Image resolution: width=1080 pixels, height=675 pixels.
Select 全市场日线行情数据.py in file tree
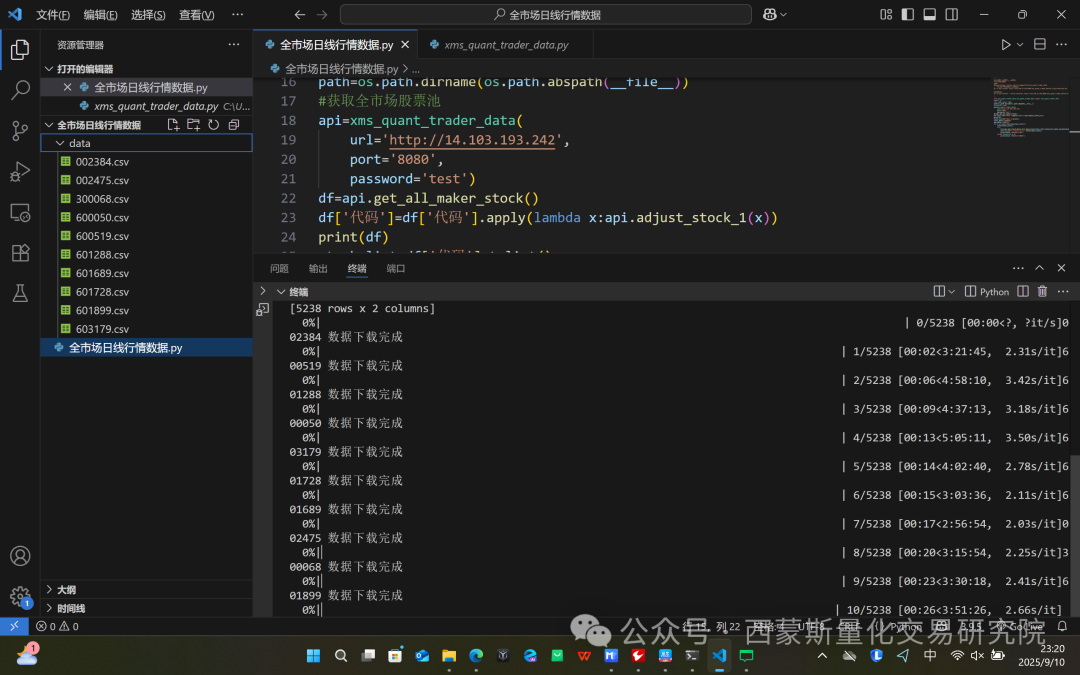(146, 348)
